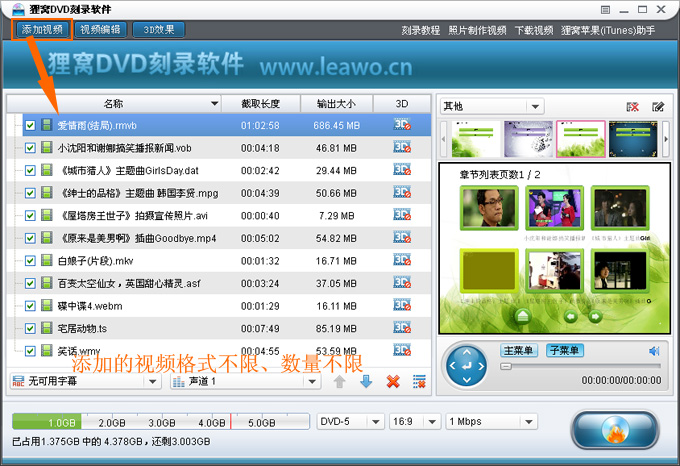Screen dimensions: 680x466
Task: Uncheck the 爱情雨(结局).rmvb checkbox
Action: coord(30,125)
